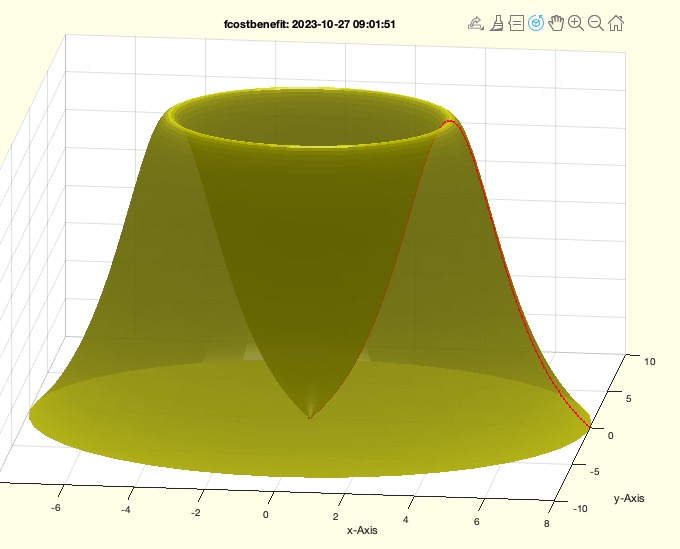Click x-axis tick label -2
680x549 pixels.
[194, 511]
